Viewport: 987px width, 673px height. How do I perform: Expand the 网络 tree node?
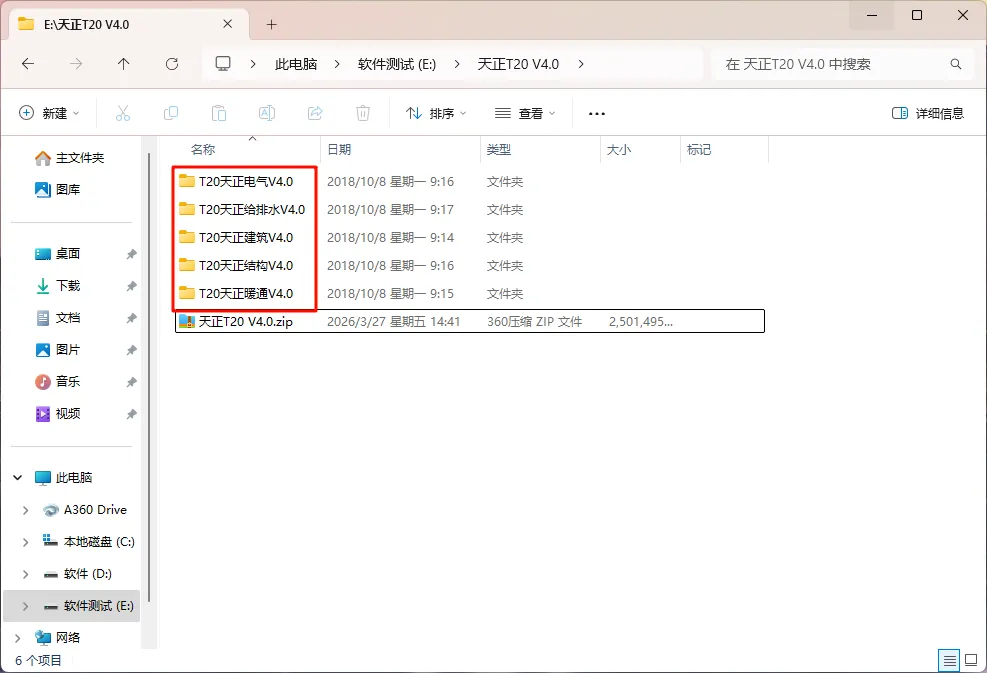pos(18,638)
